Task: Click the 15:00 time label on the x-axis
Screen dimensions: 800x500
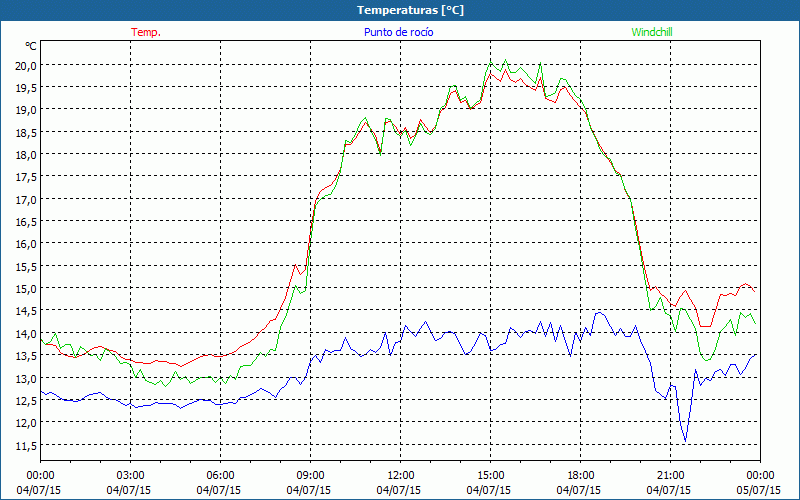Action: click(x=490, y=475)
